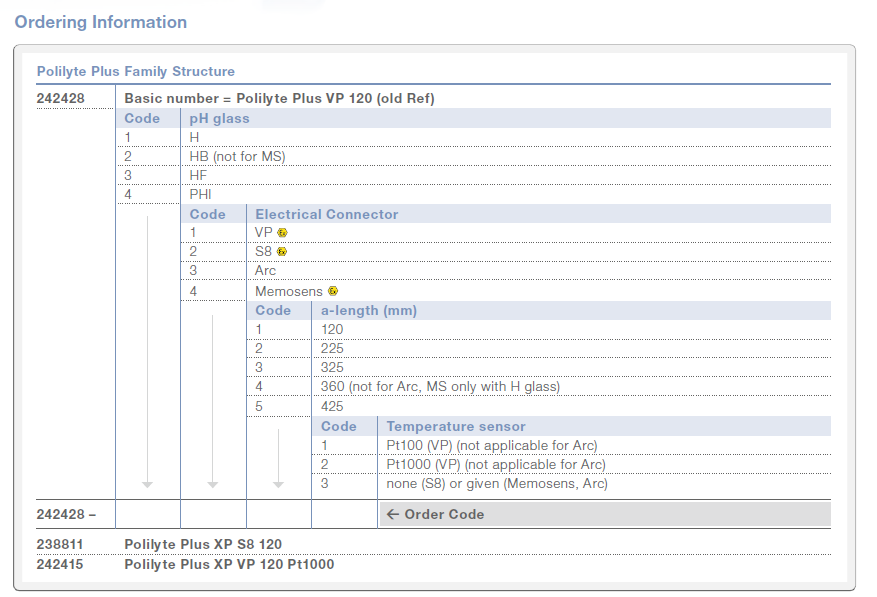Click the Ex icon next to Memosens
Image resolution: width=877 pixels, height=597 pixels.
(x=333, y=291)
